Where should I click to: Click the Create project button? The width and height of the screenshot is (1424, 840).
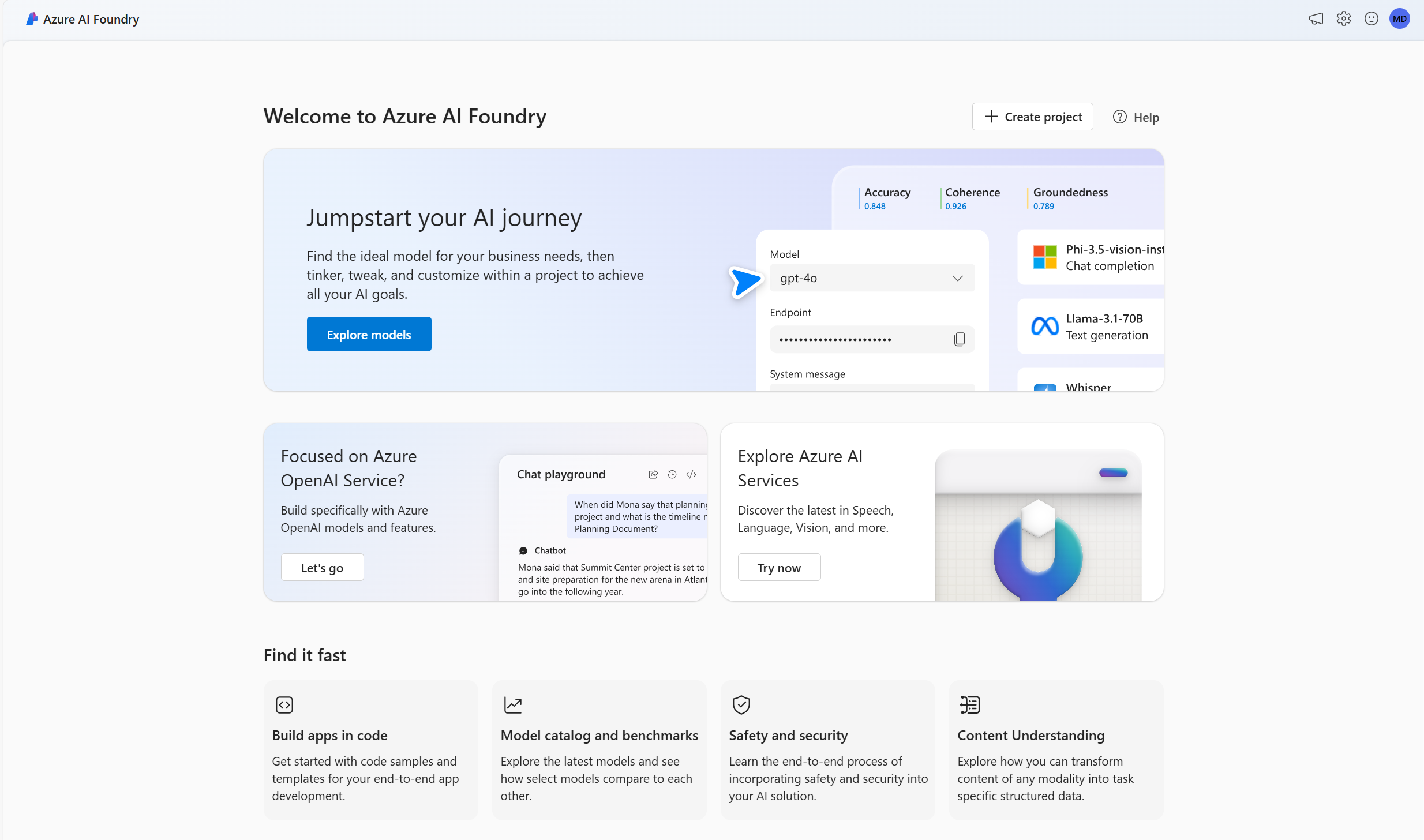pyautogui.click(x=1033, y=117)
